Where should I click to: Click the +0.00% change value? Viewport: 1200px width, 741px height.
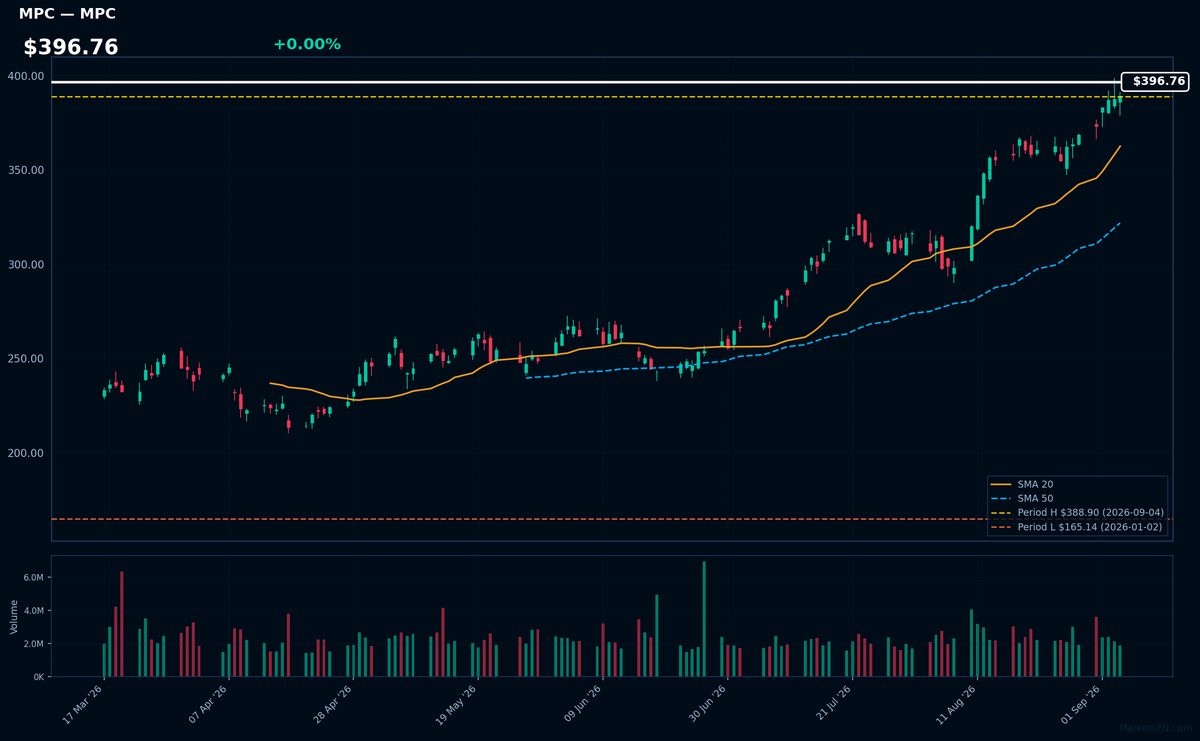click(307, 44)
